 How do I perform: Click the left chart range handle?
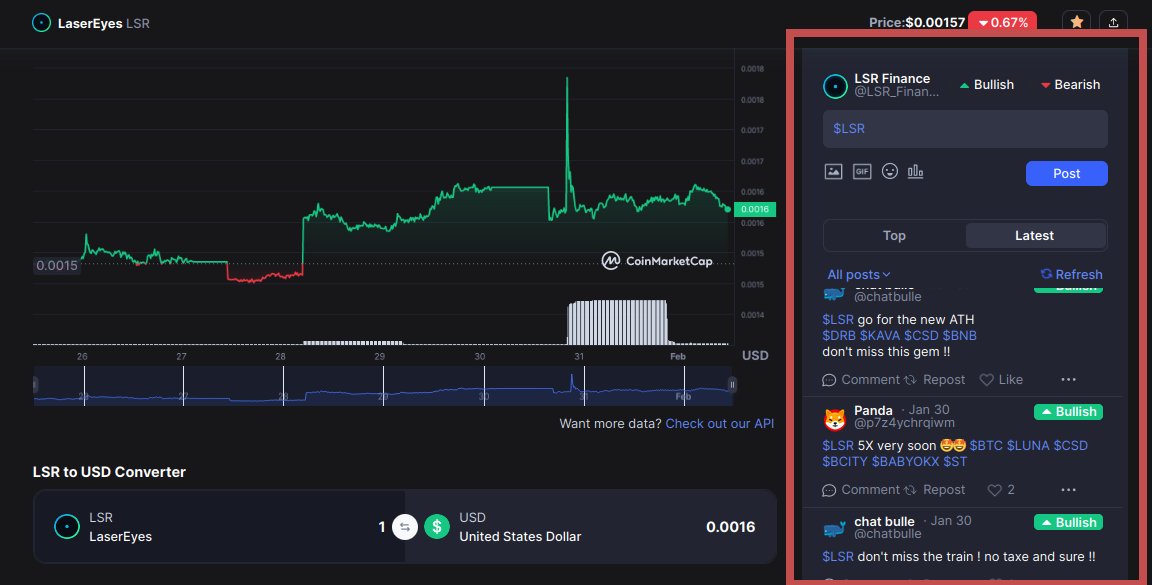coord(35,385)
